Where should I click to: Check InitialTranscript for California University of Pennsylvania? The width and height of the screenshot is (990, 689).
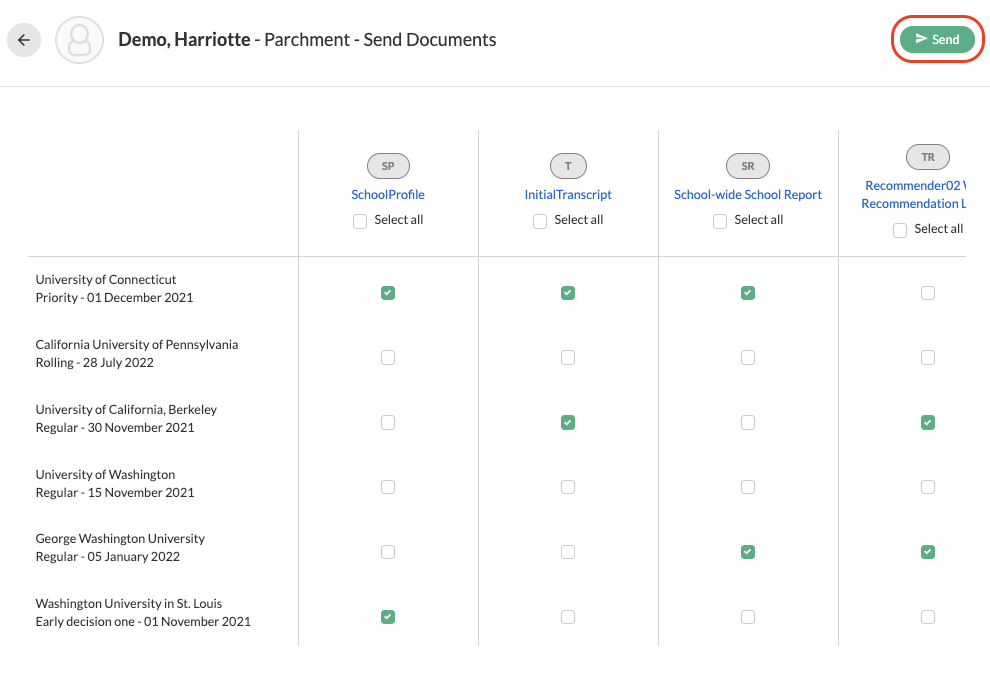pos(568,357)
